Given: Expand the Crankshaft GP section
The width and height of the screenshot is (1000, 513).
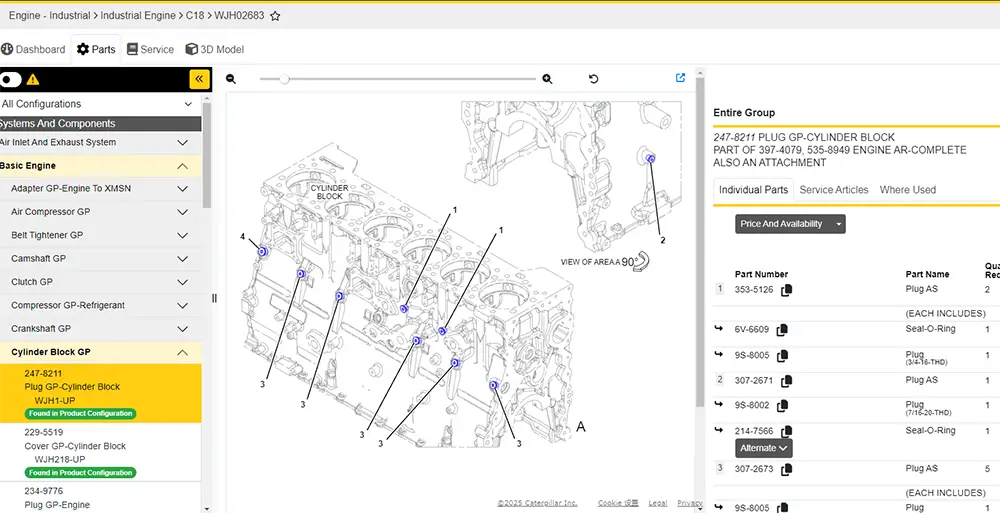Looking at the screenshot, I should point(182,329).
